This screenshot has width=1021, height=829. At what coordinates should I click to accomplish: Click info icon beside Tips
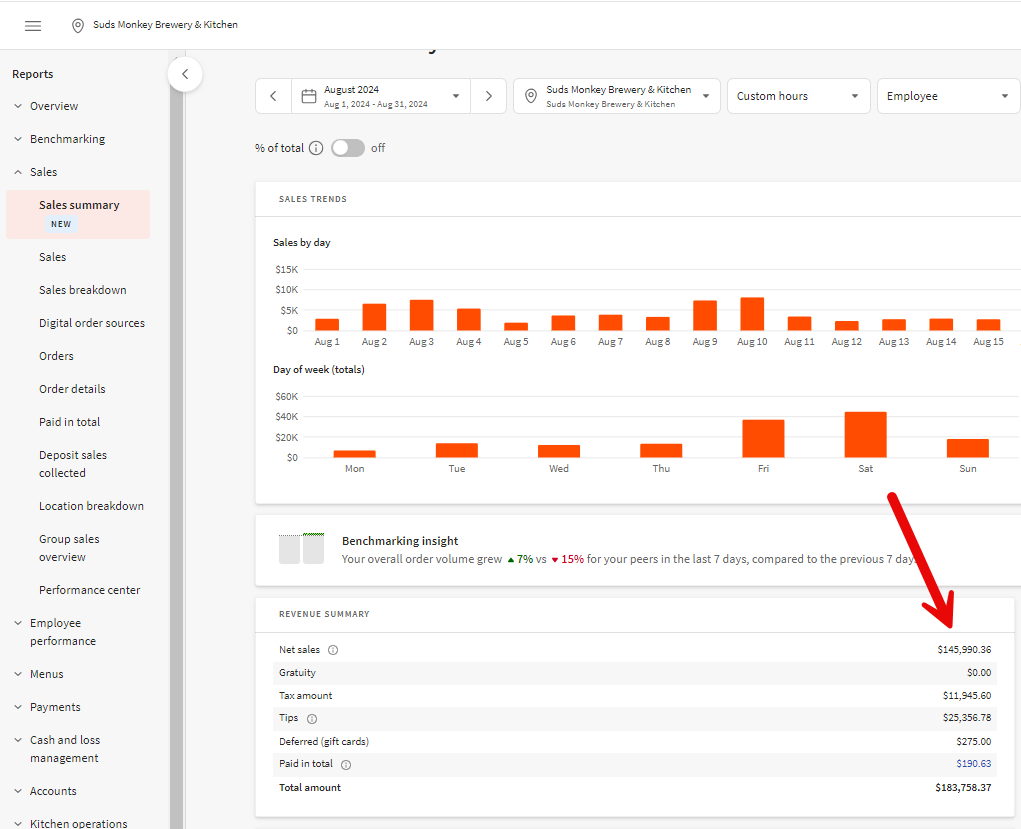312,719
